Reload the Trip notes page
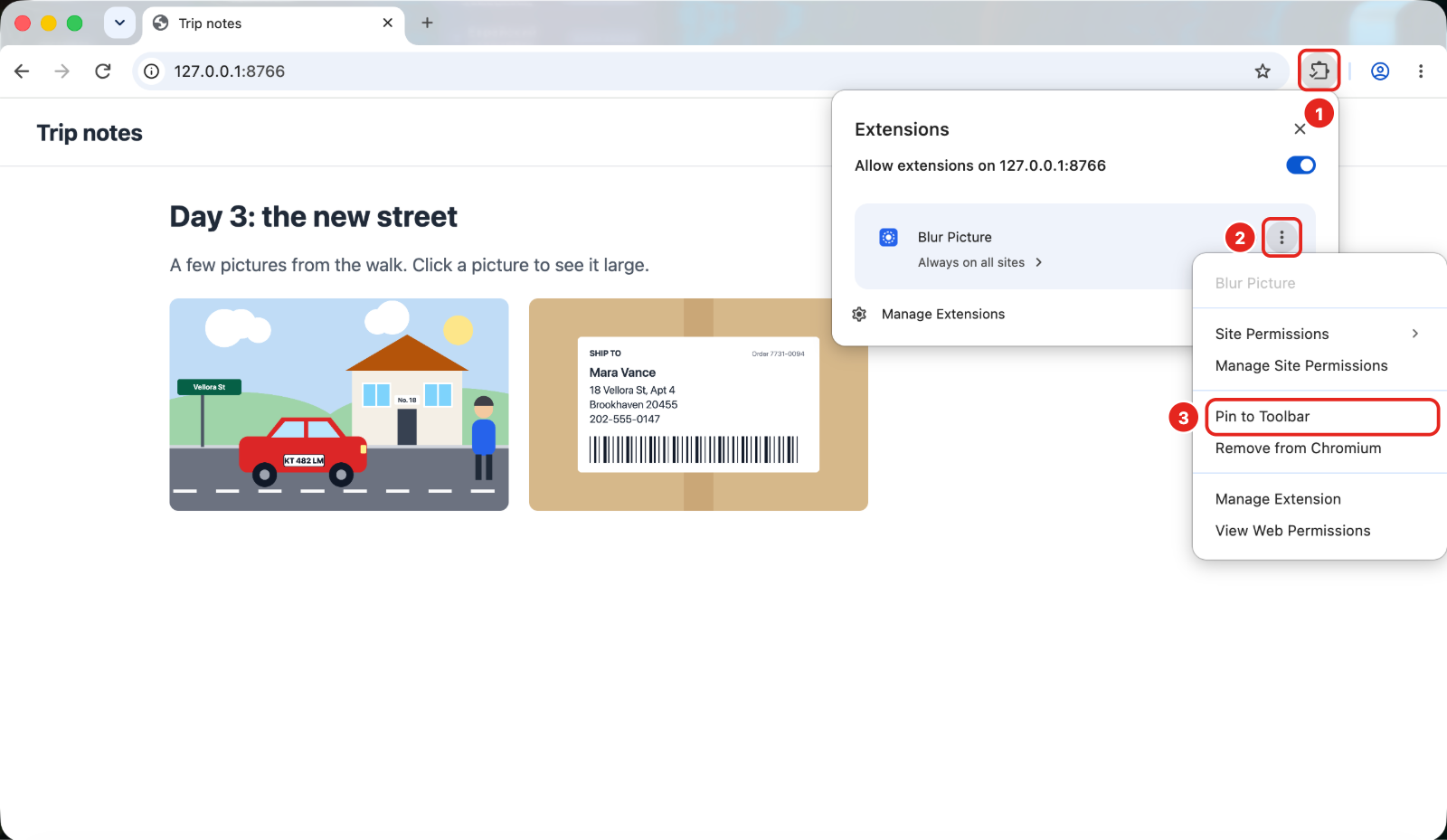This screenshot has height=840, width=1447. click(x=103, y=71)
